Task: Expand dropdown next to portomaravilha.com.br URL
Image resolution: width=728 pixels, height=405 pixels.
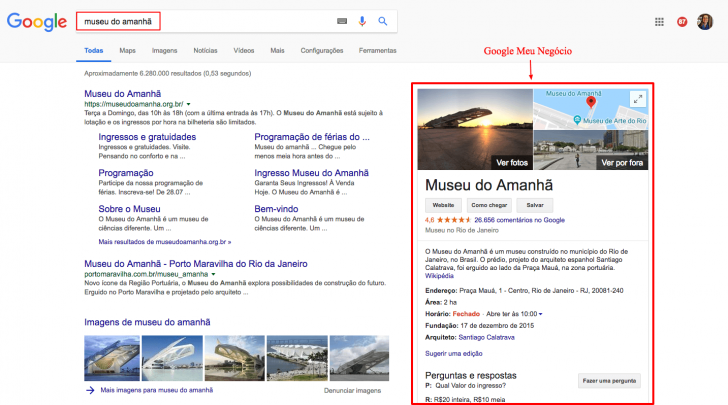Action: [x=213, y=274]
